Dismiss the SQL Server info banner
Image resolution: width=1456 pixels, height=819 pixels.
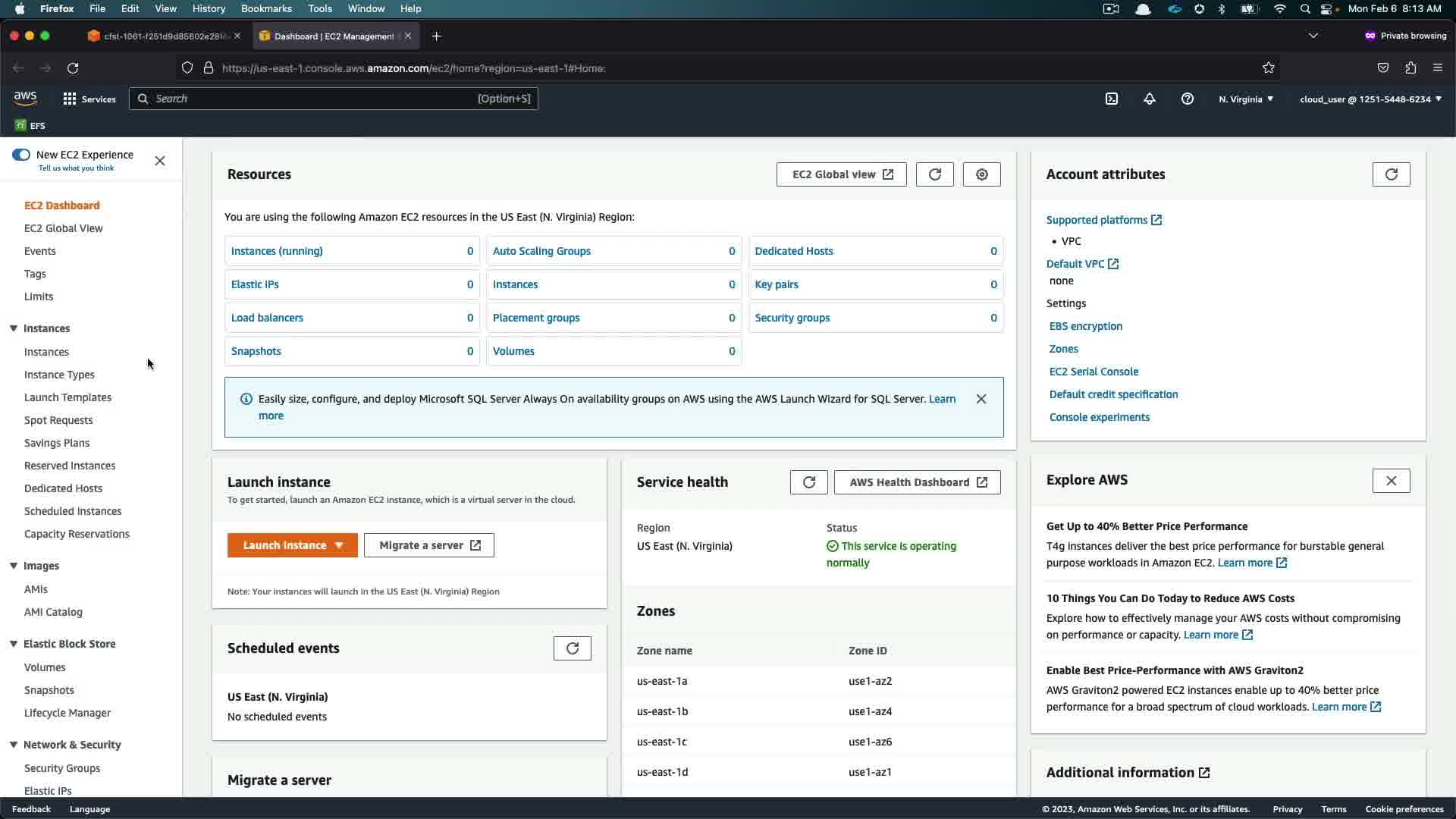(981, 399)
